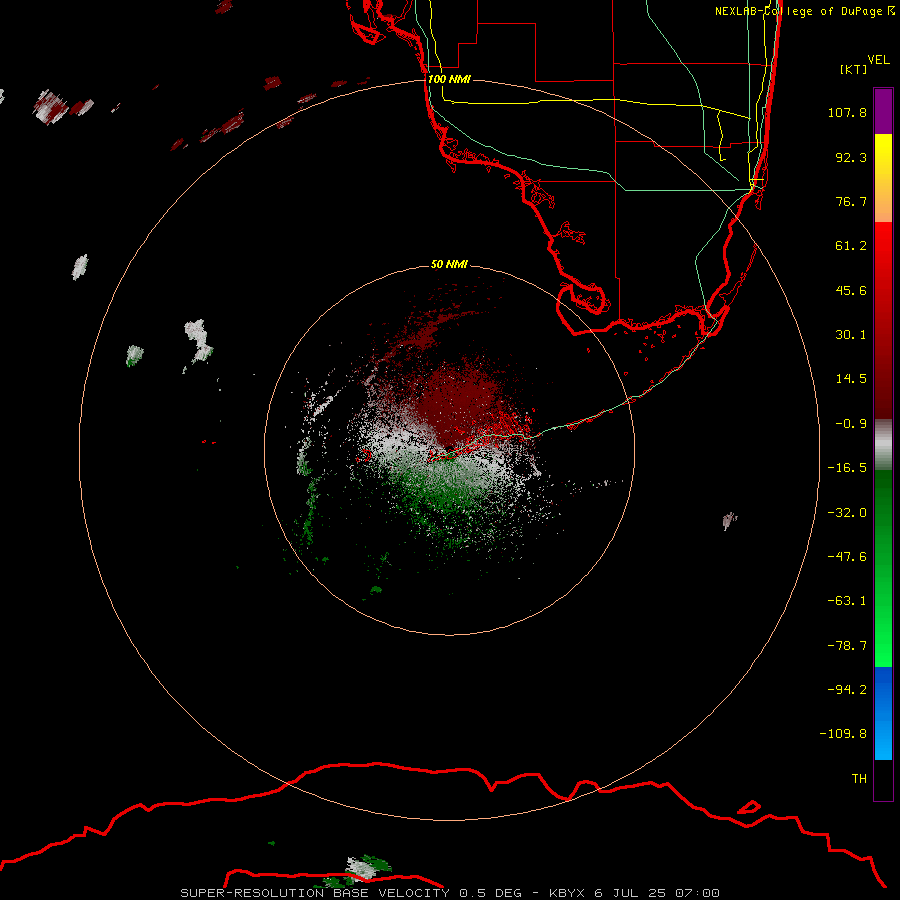Click the -47.6 velocity legend value
Viewport: 900px width, 900px height.
coord(847,557)
